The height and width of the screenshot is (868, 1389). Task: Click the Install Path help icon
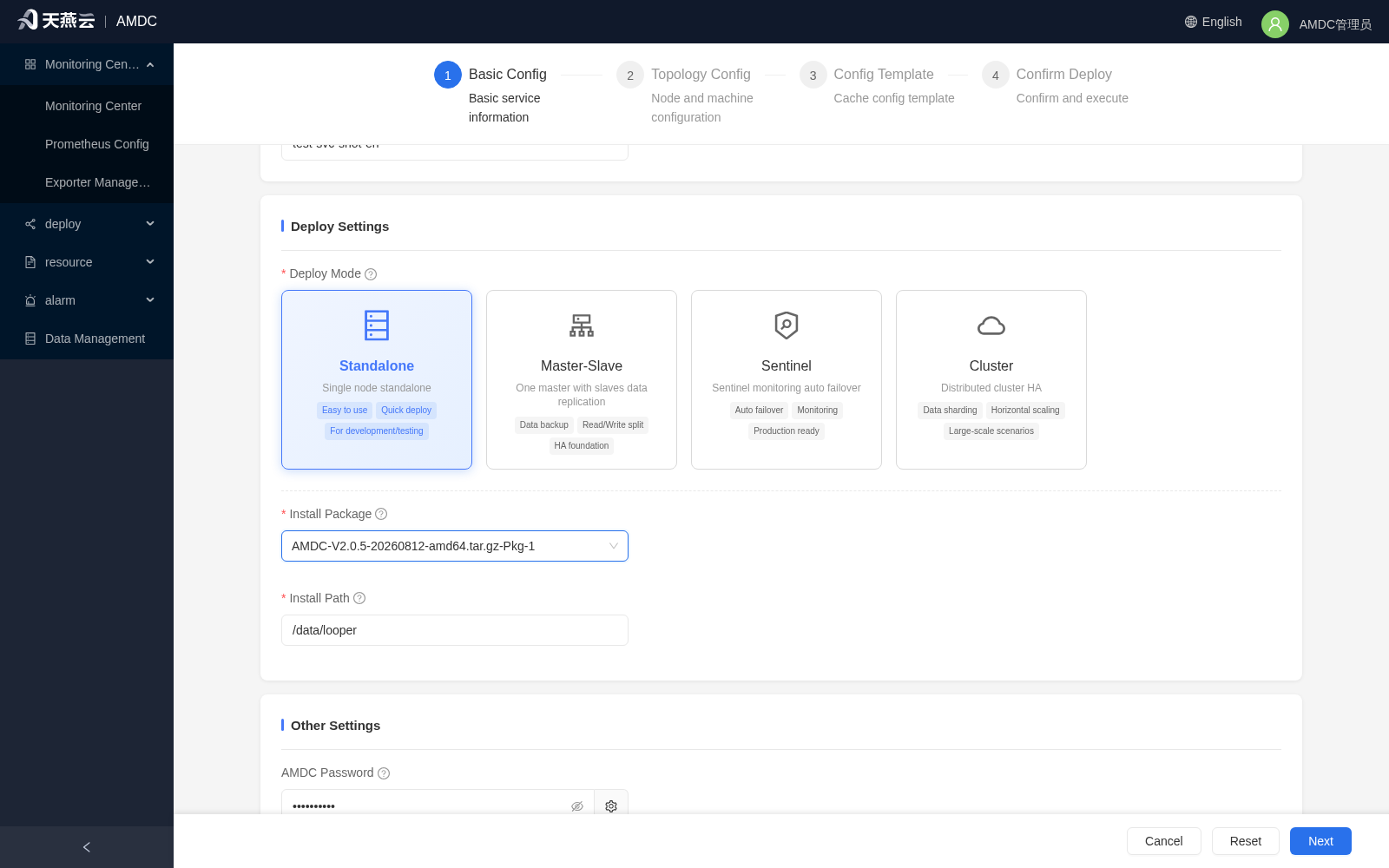(x=359, y=598)
